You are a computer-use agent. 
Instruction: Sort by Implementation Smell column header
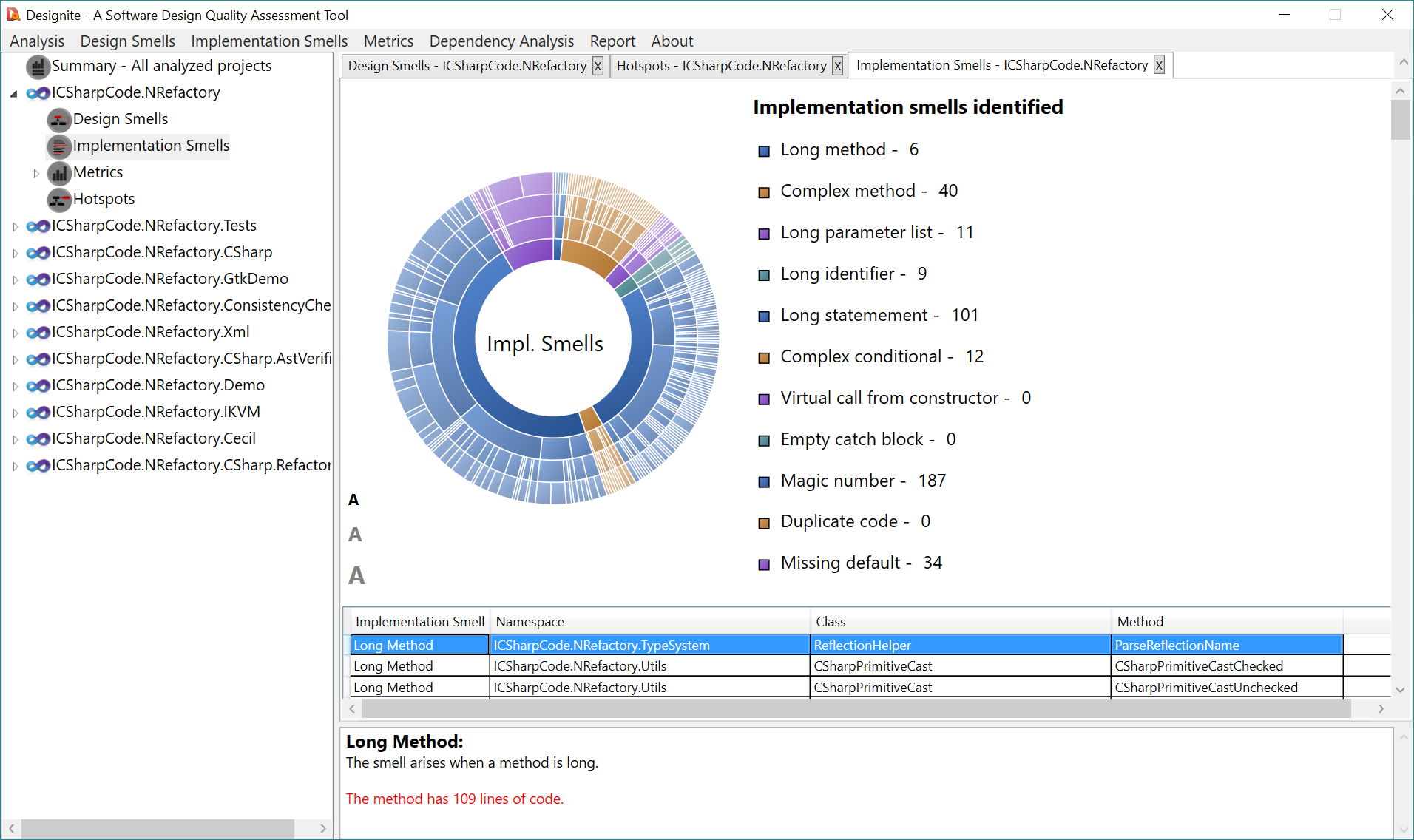click(x=419, y=622)
